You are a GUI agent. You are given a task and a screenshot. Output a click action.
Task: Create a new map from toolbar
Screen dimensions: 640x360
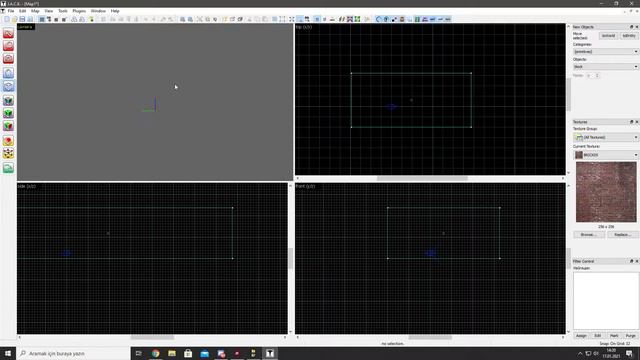click(x=7, y=19)
